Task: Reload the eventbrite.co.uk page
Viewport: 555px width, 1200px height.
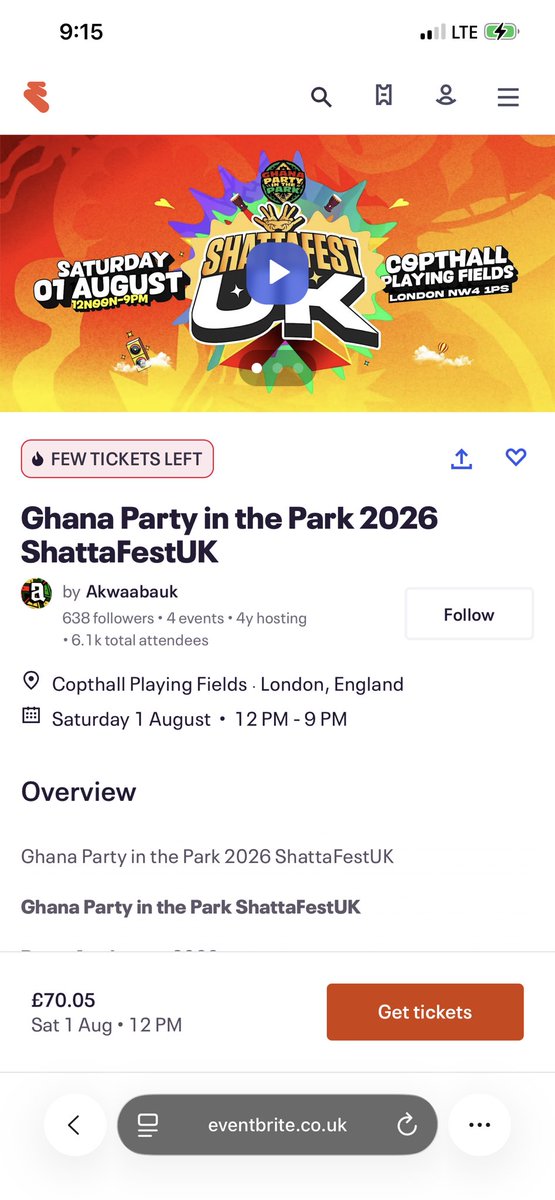Action: [407, 1125]
